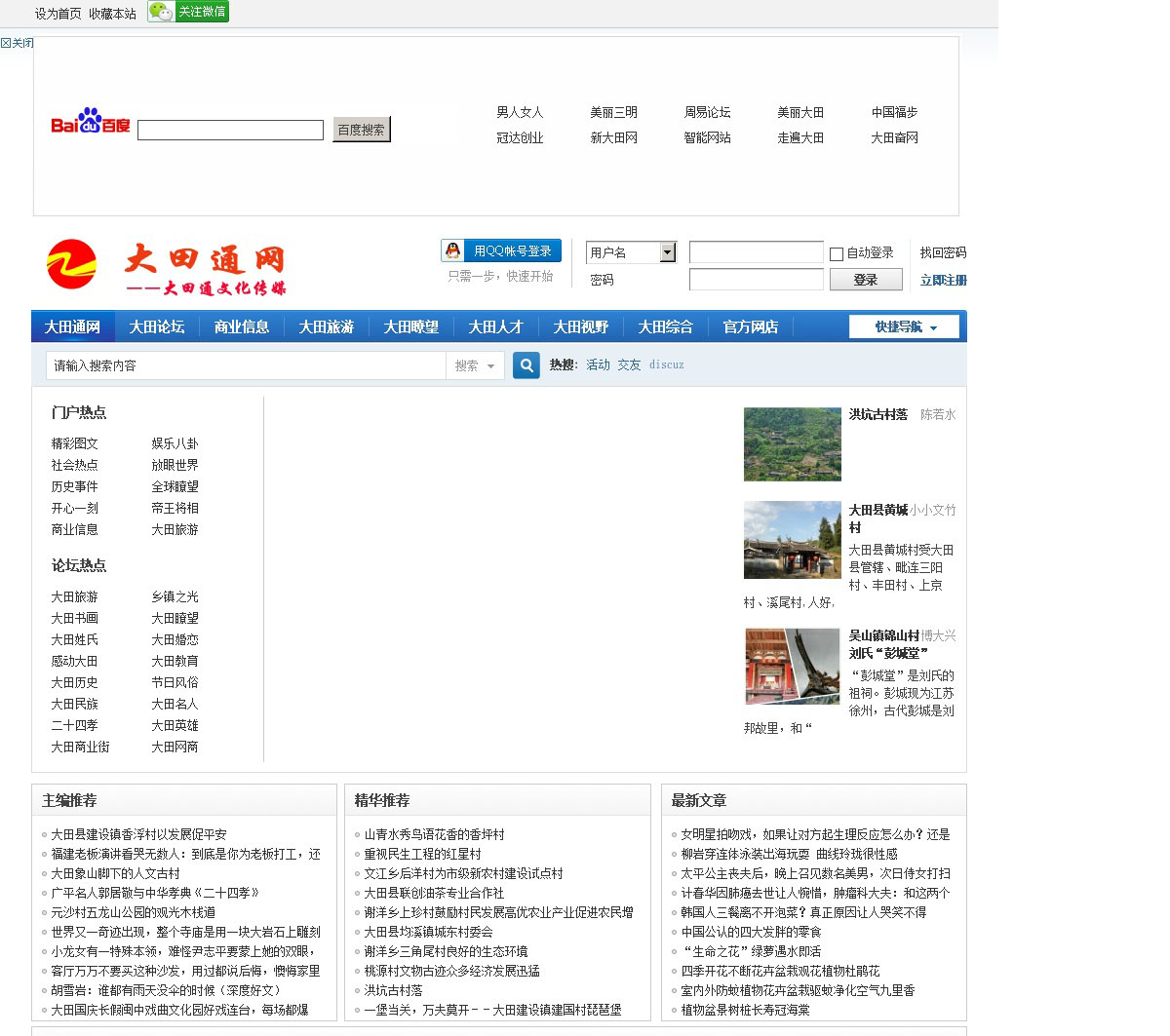Expand the 搜索 type dropdown

[475, 365]
